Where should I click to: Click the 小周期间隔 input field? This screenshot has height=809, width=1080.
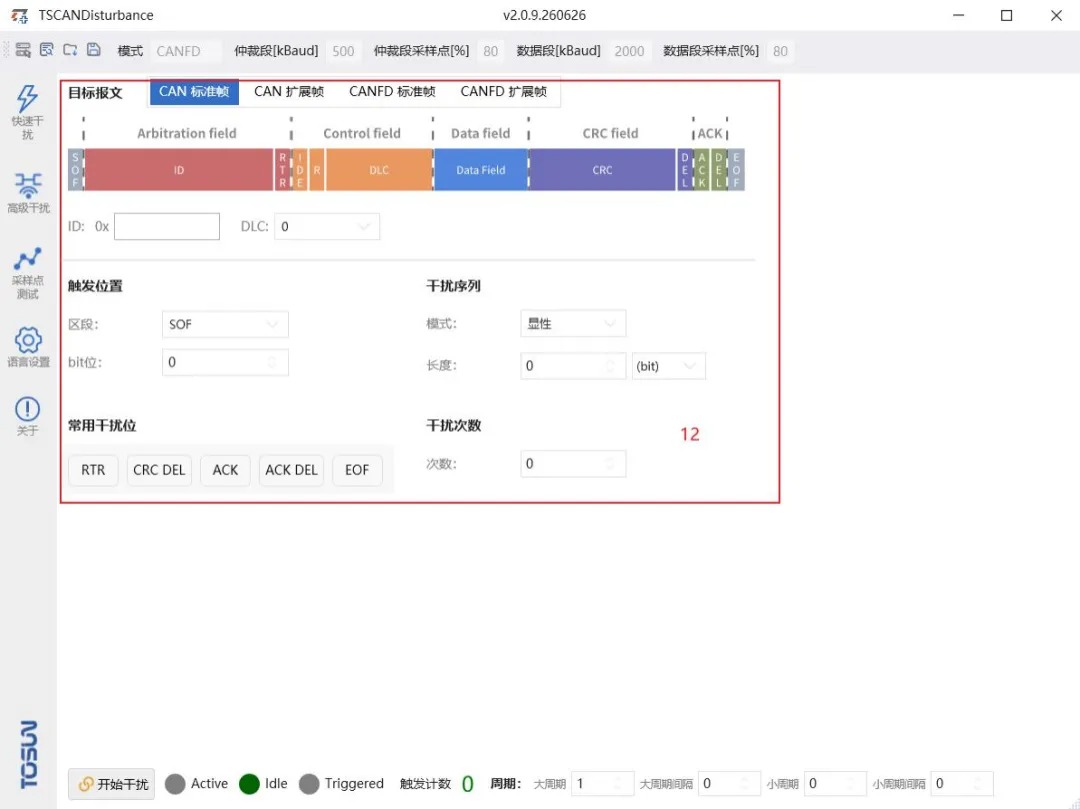pos(962,784)
